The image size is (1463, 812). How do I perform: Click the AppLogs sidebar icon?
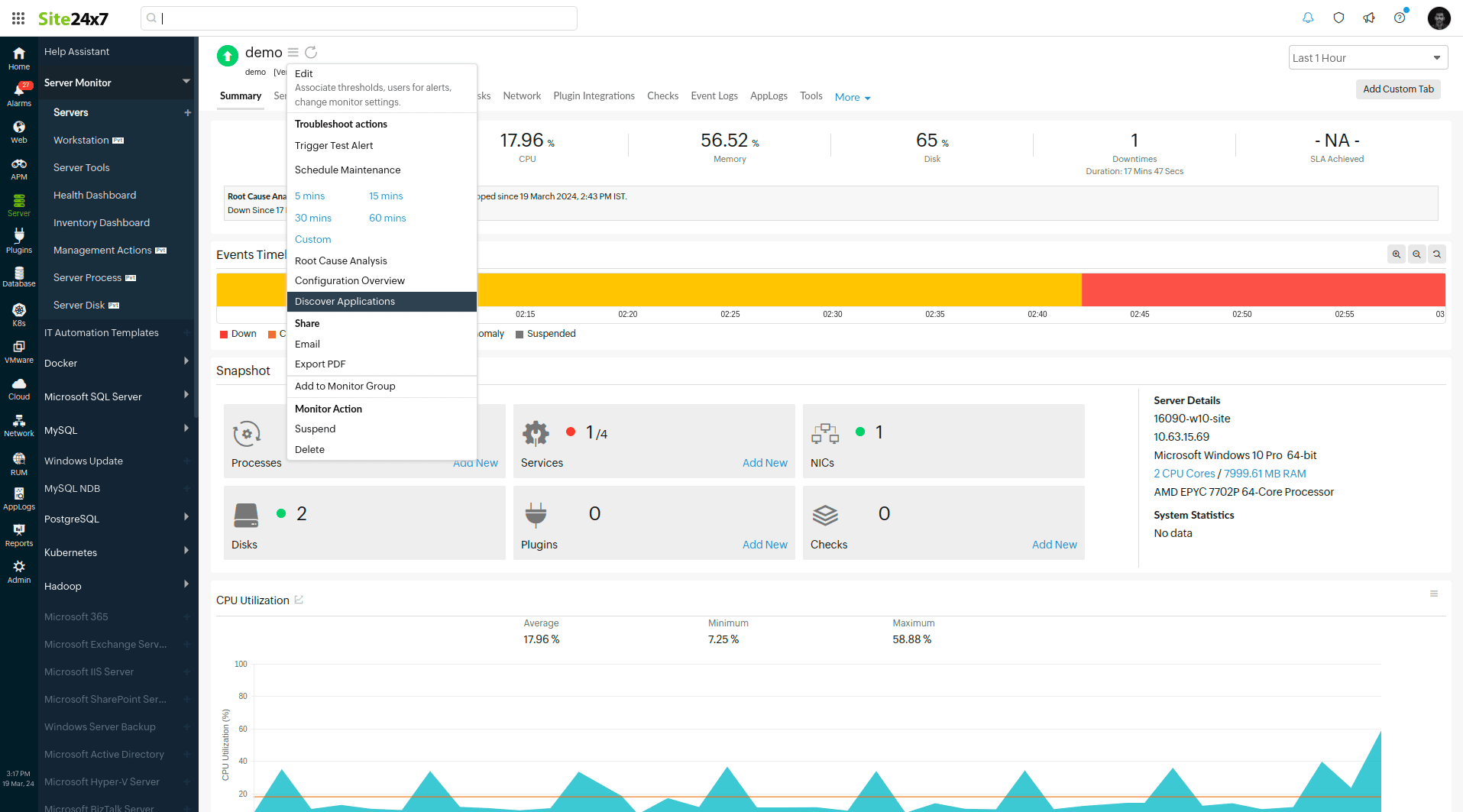[19, 497]
